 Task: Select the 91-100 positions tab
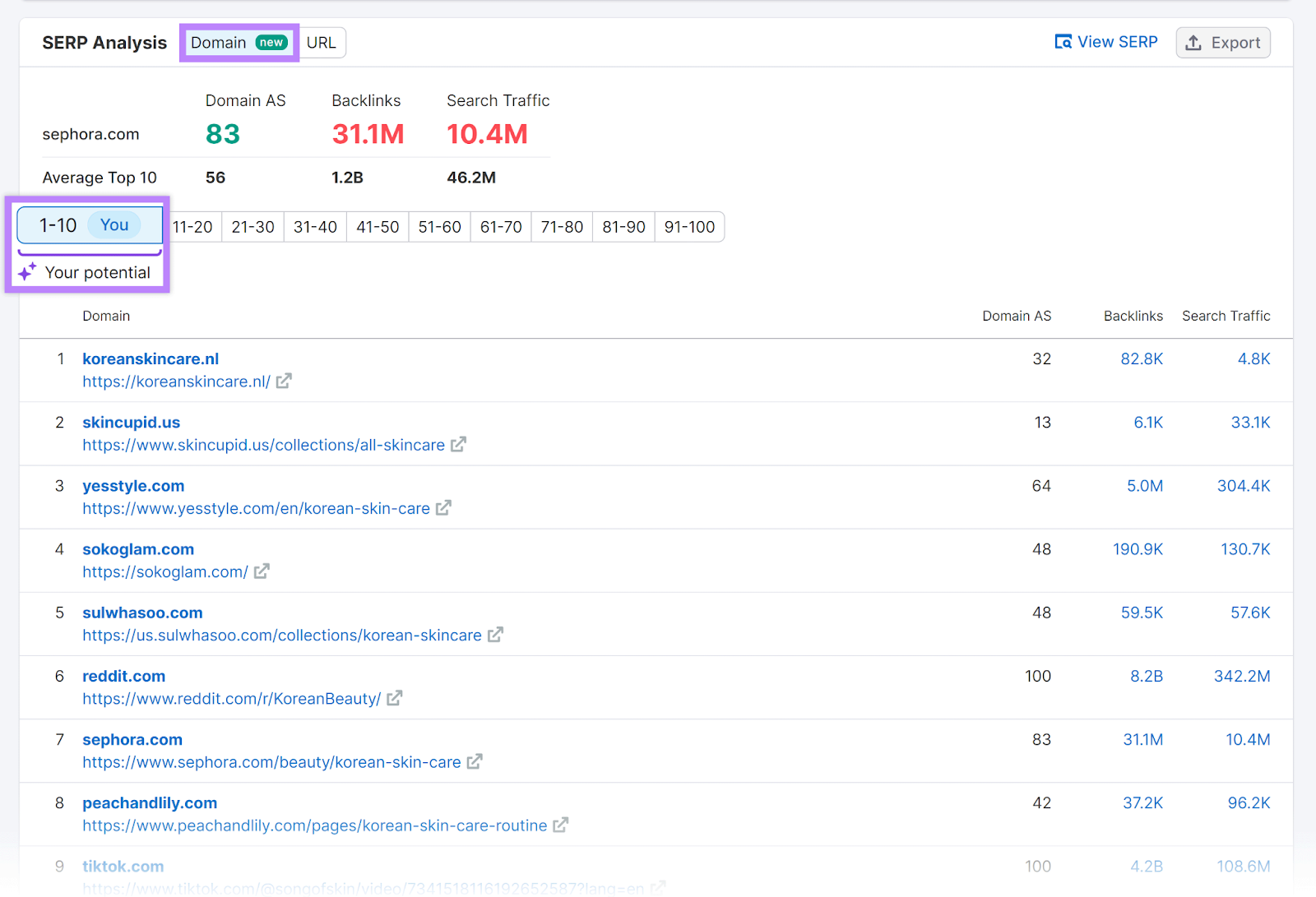[690, 227]
